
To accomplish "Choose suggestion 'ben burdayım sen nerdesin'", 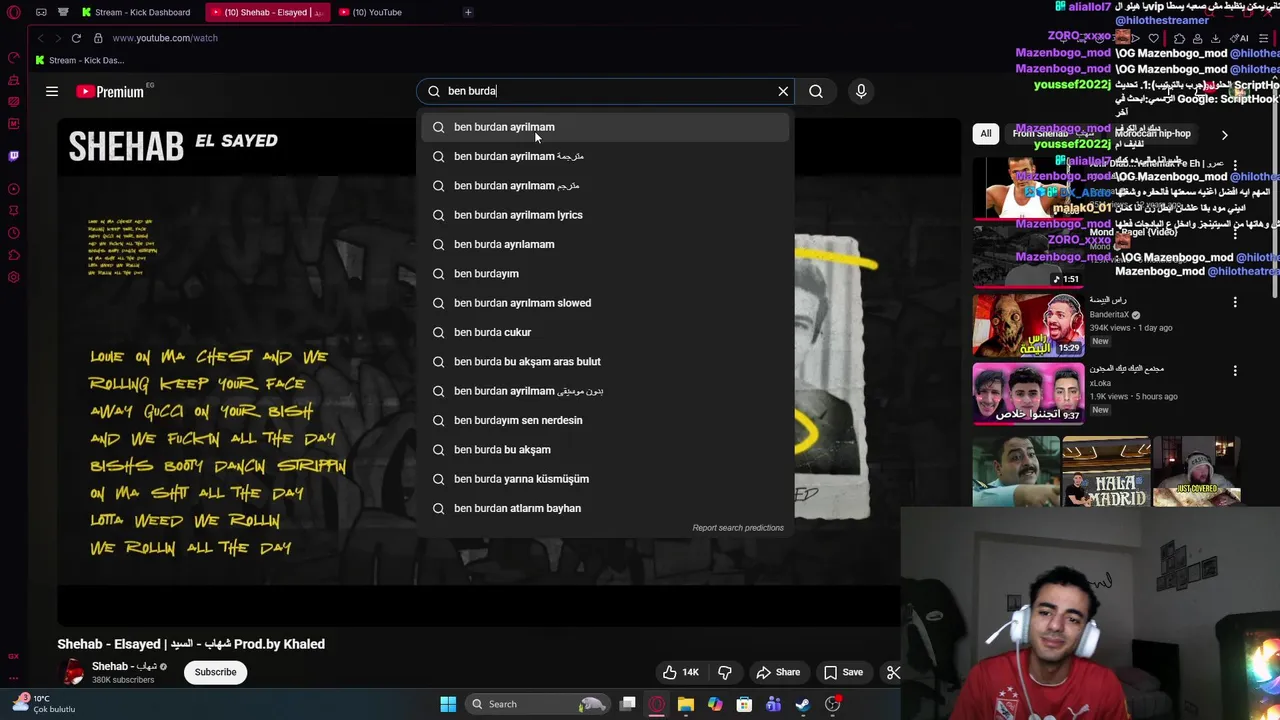I will (x=605, y=420).
